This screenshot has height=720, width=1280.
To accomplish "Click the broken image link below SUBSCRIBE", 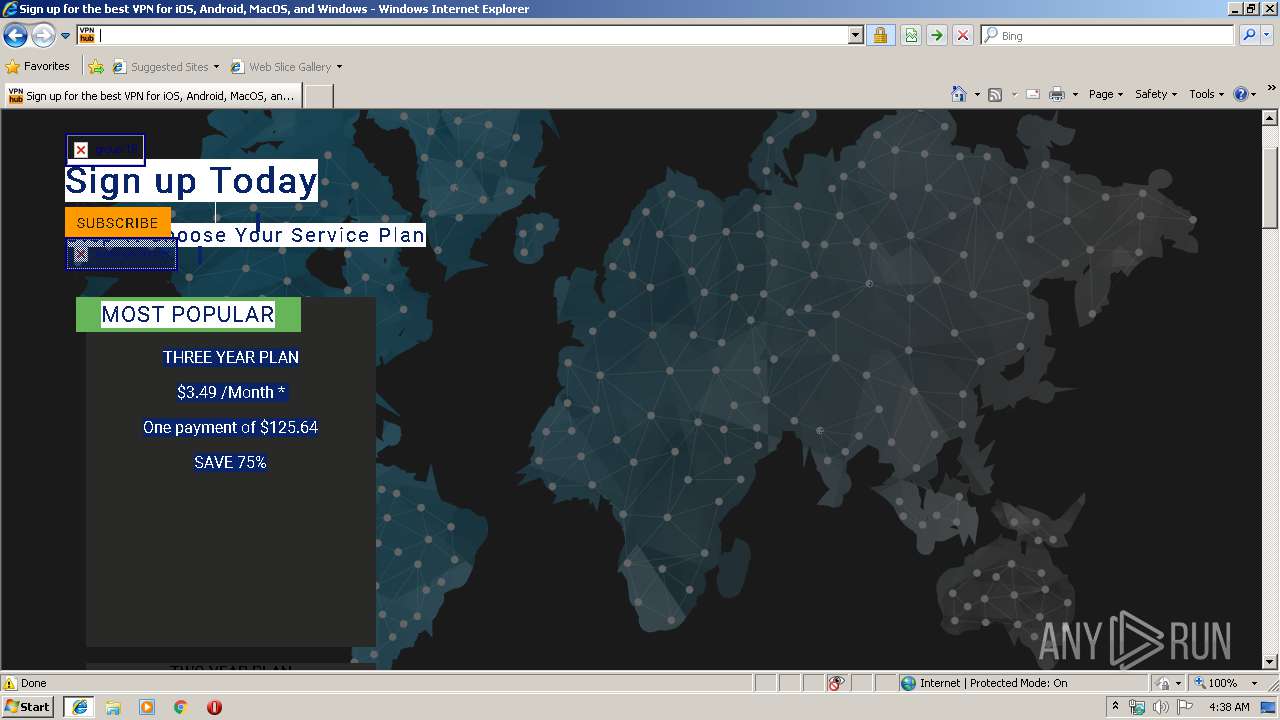I will tap(121, 254).
